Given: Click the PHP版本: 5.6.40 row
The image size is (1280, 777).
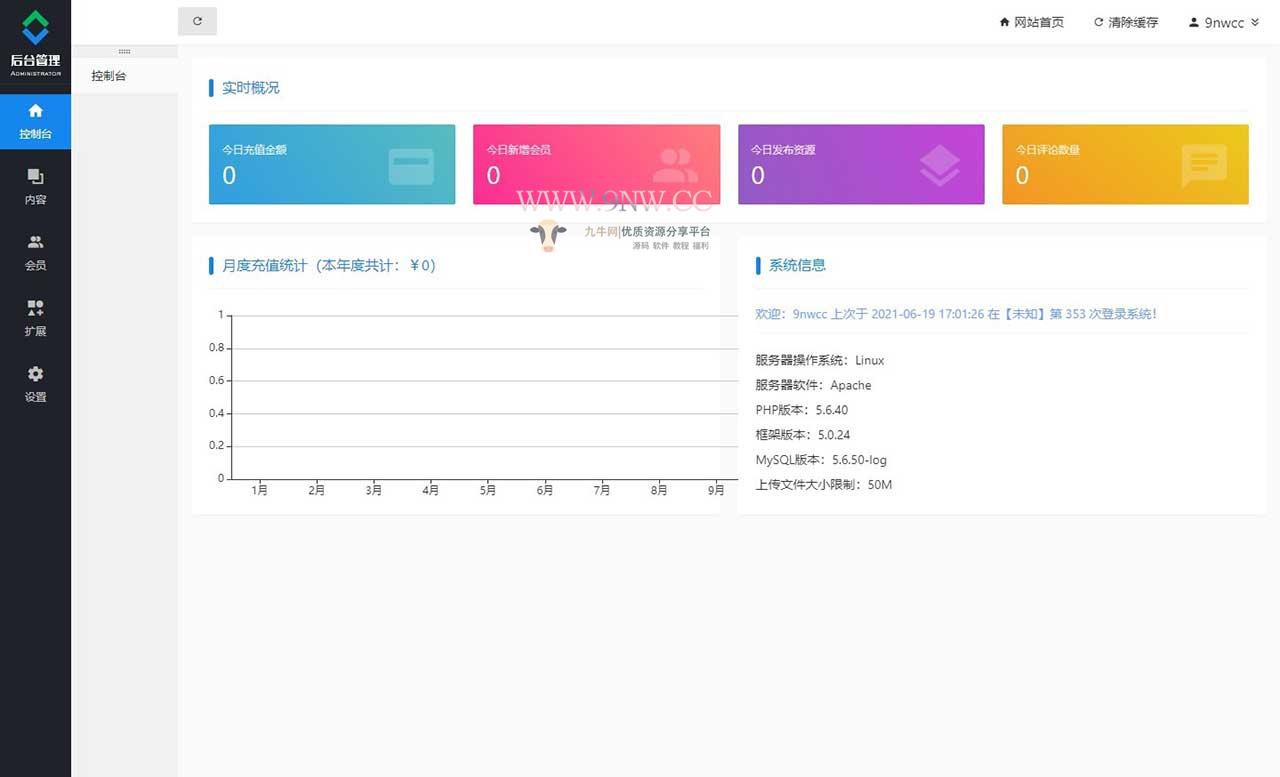Looking at the screenshot, I should click(x=802, y=410).
